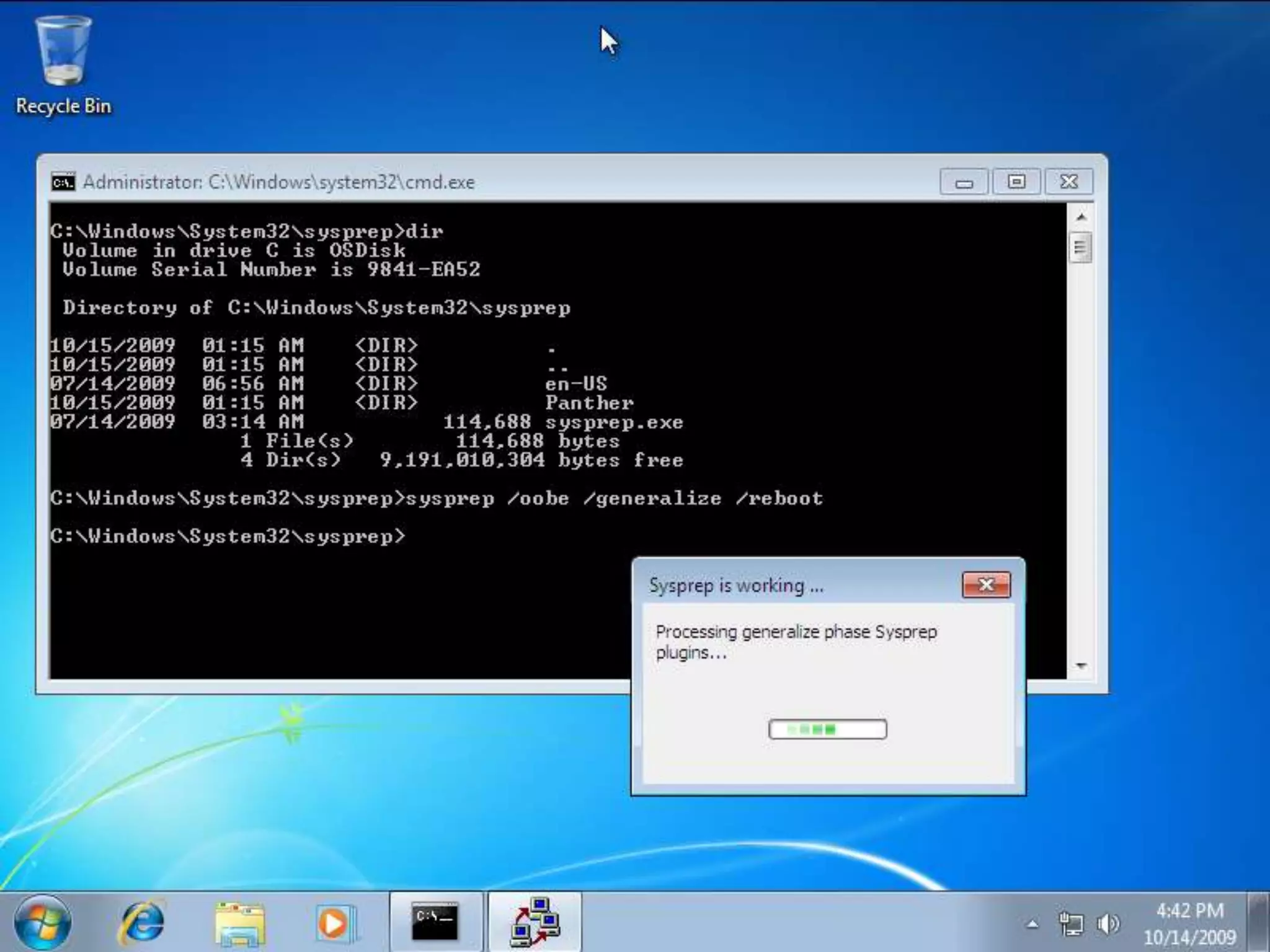Select the cmd.exe taskbar button

(435, 922)
